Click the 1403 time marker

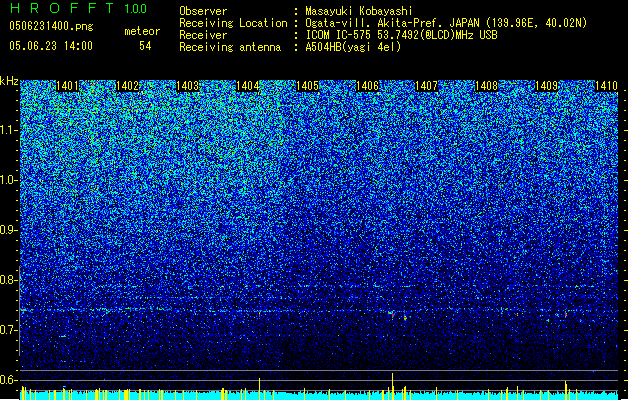tap(187, 86)
